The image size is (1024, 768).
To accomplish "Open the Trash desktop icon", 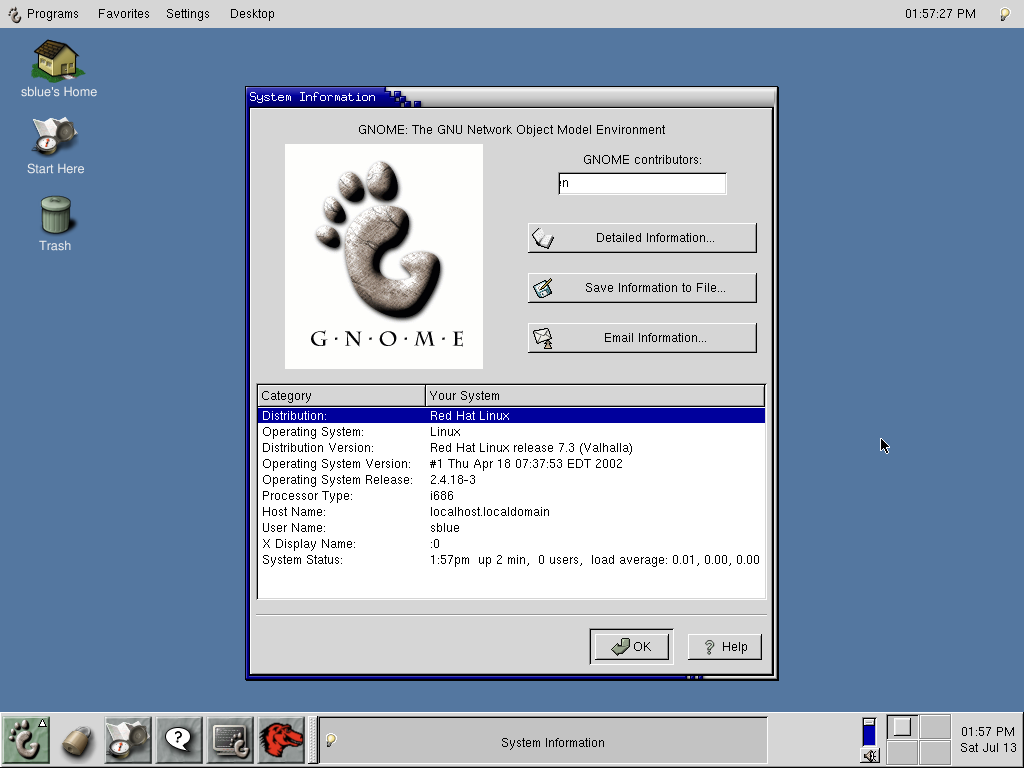I will point(55,215).
